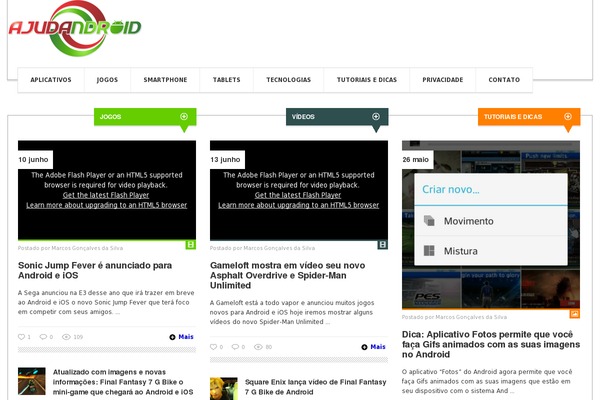Click the plus icon on orange Tutoriais header
The width and height of the screenshot is (600, 400).
(x=568, y=116)
